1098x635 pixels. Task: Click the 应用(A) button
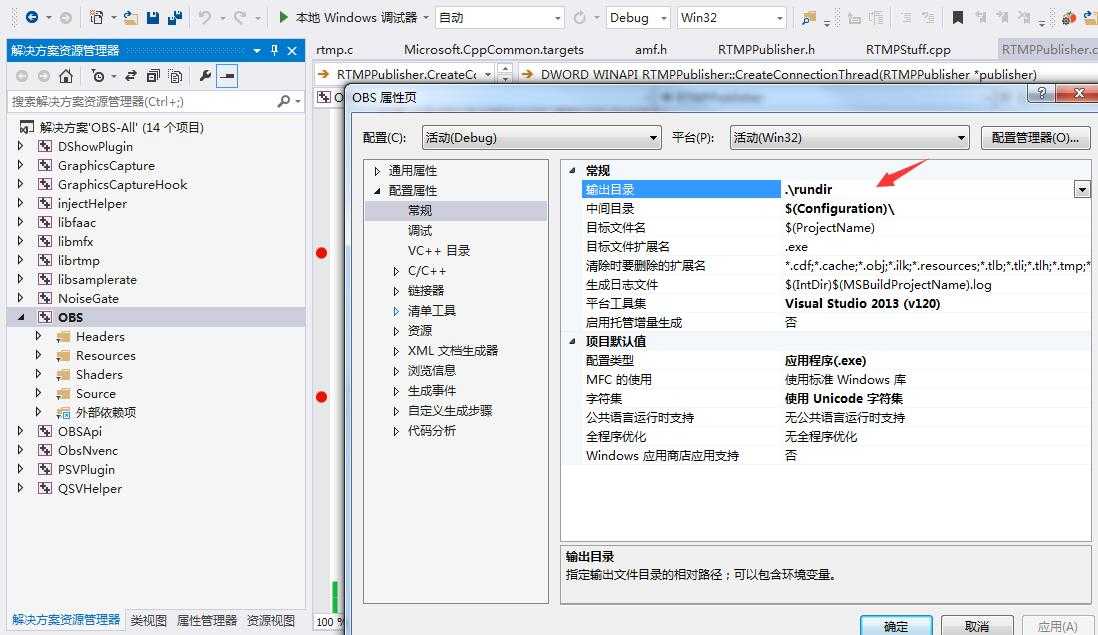point(1057,626)
